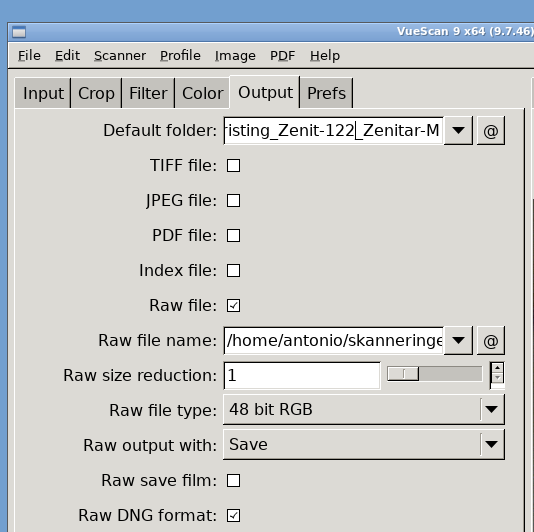Click in the Raw size reduction value field

coord(302,376)
